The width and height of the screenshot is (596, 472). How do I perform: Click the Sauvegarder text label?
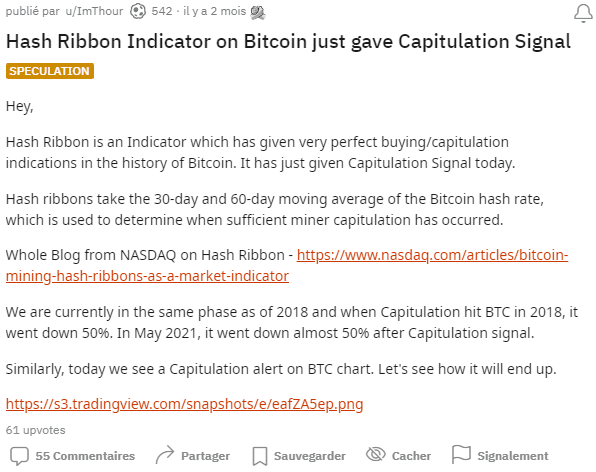[310, 456]
